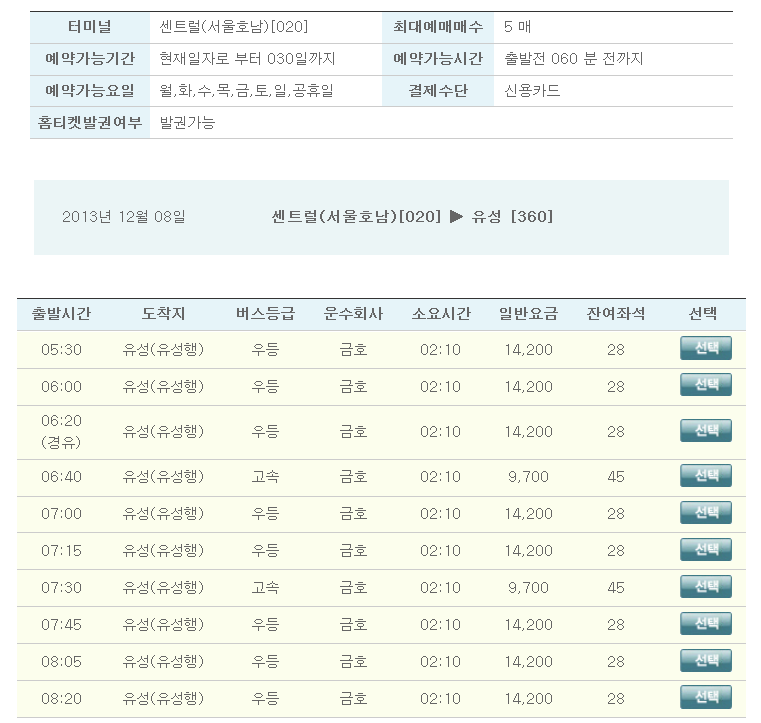Click the 최대예매매수 label
The width and height of the screenshot is (761, 723).
(438, 27)
